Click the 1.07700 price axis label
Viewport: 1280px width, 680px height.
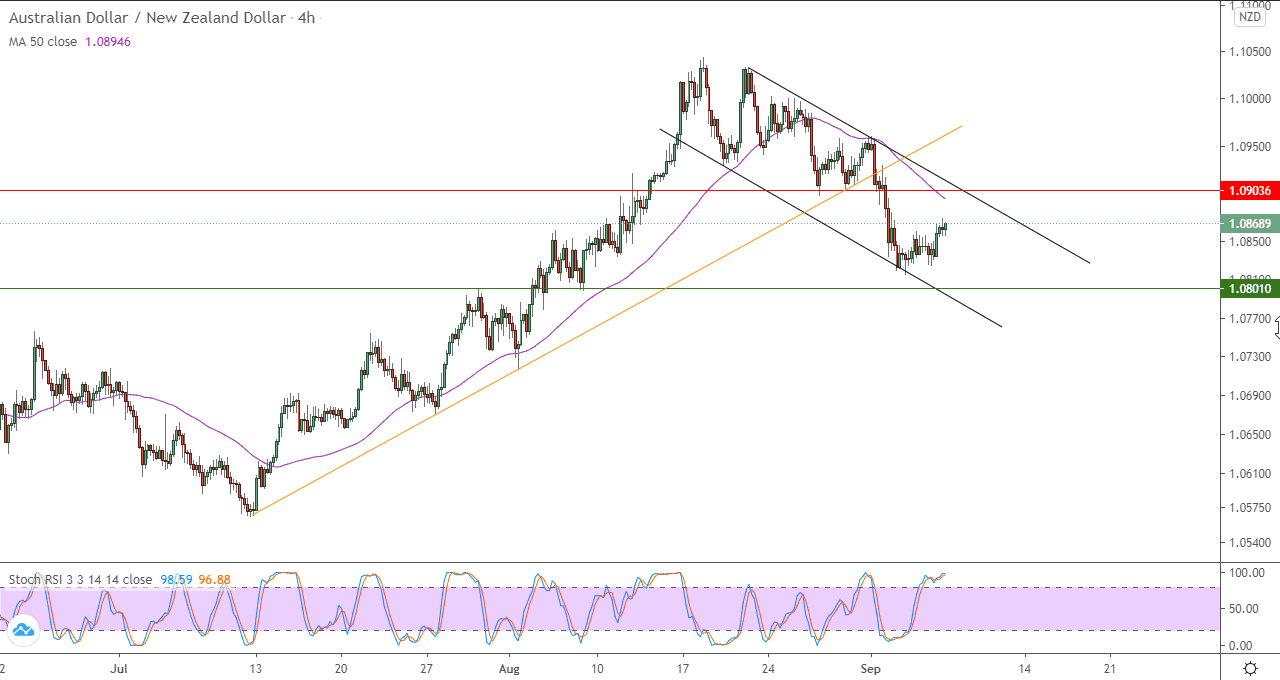pos(1251,319)
